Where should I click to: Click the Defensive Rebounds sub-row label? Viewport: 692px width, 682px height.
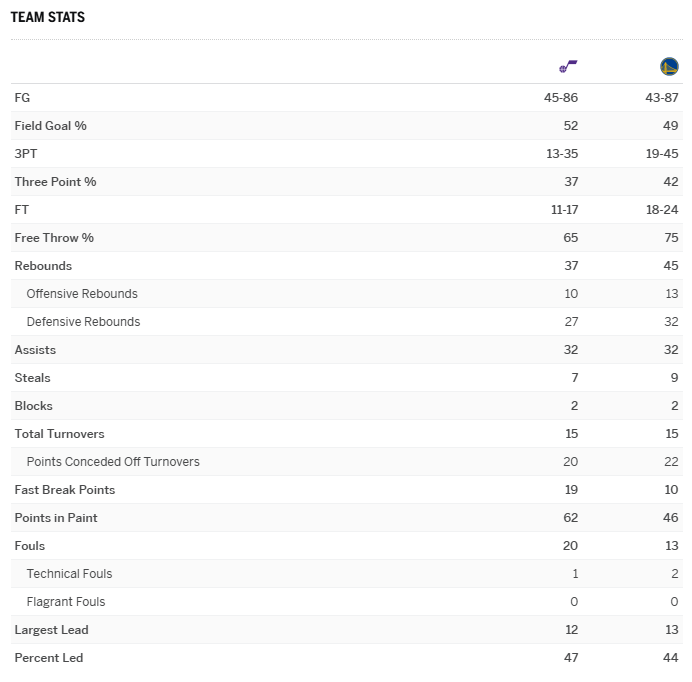[x=83, y=322]
